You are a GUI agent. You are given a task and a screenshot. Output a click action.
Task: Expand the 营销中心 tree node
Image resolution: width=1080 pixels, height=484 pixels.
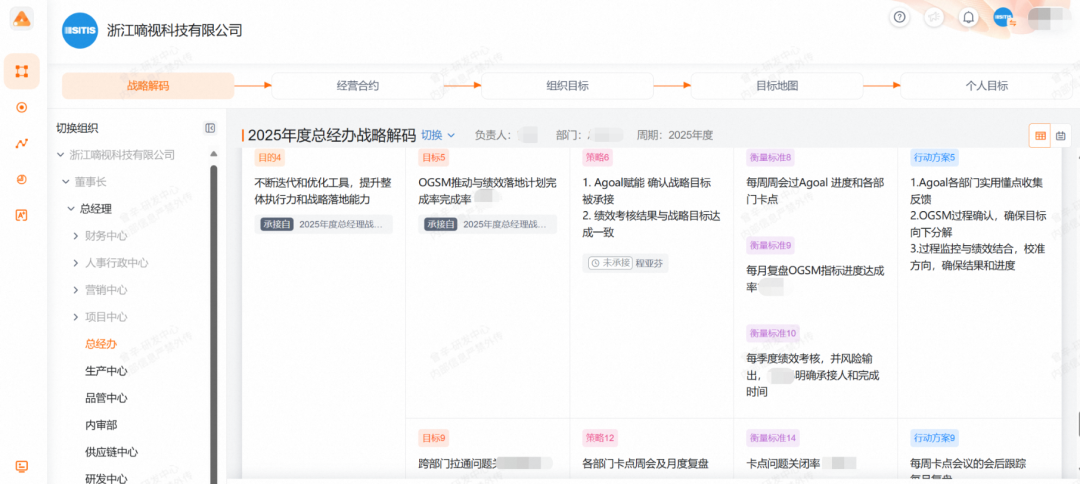(76, 290)
